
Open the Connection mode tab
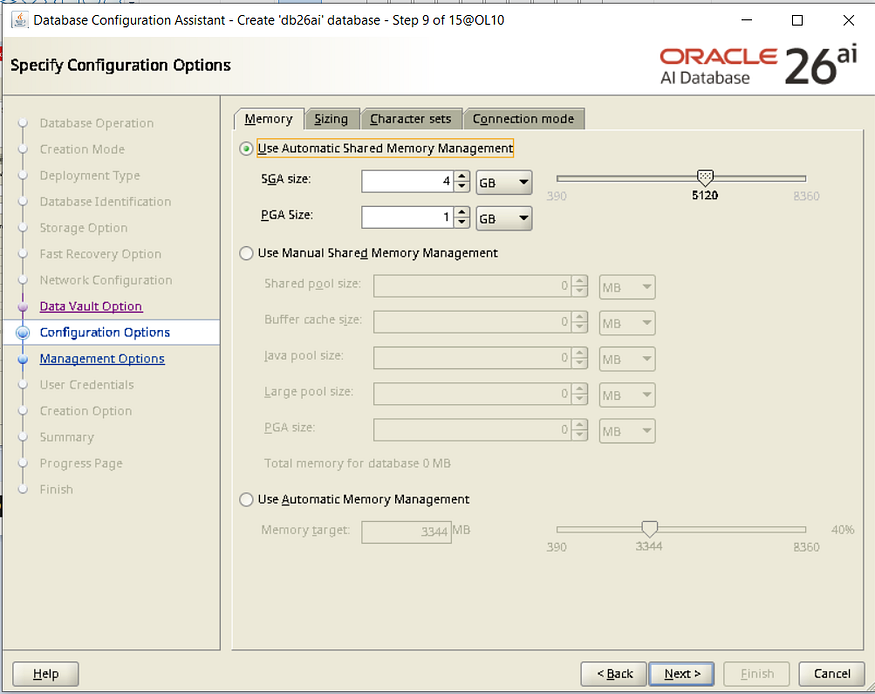click(523, 119)
